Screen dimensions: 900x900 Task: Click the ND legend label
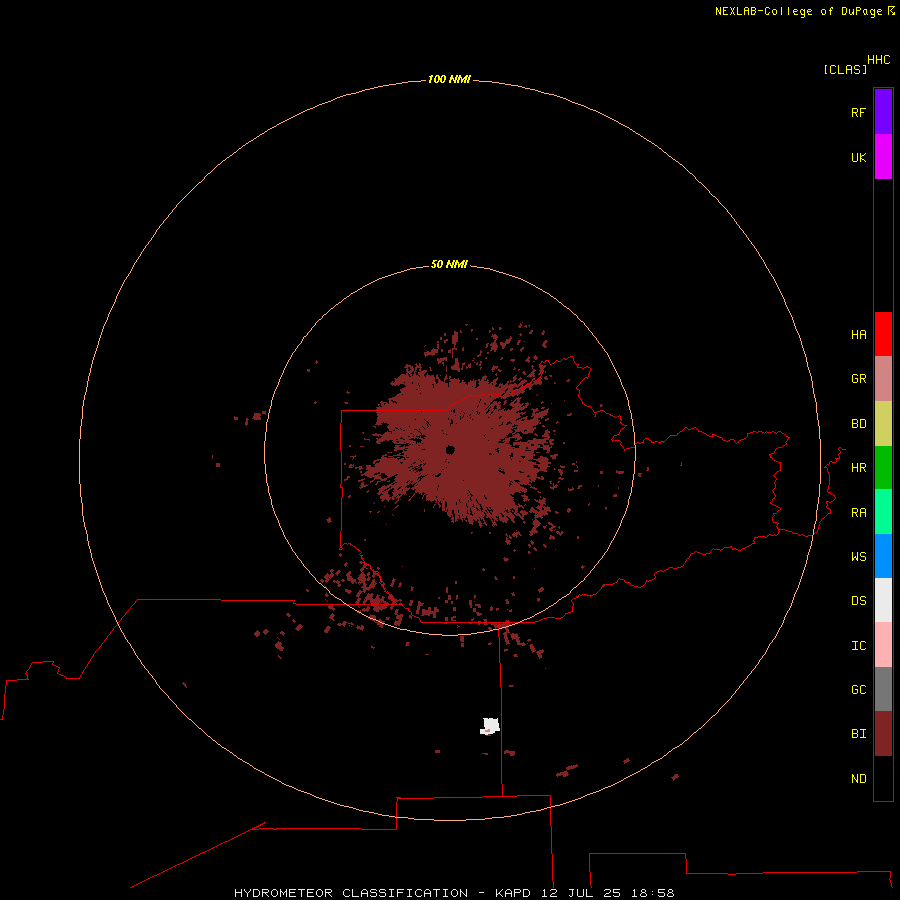858,779
